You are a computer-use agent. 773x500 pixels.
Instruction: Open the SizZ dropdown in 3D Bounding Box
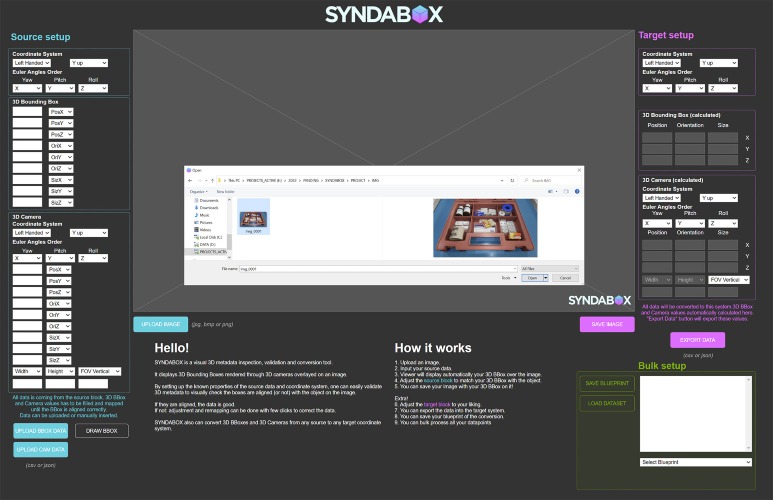(x=61, y=203)
